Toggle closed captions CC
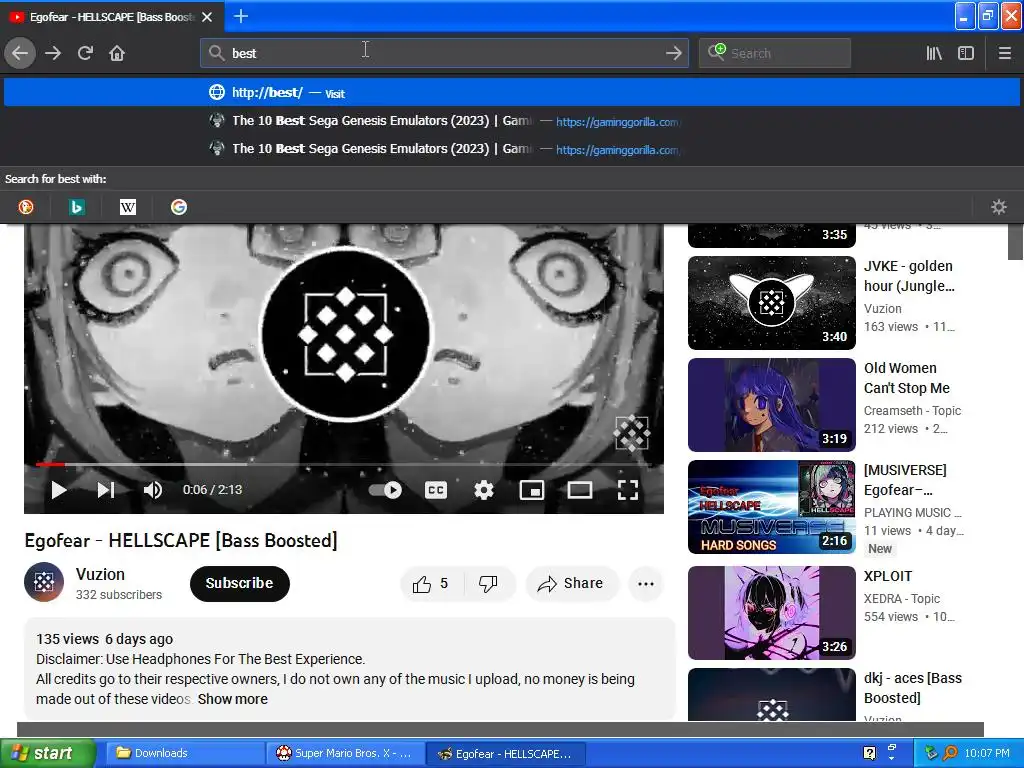 tap(436, 490)
